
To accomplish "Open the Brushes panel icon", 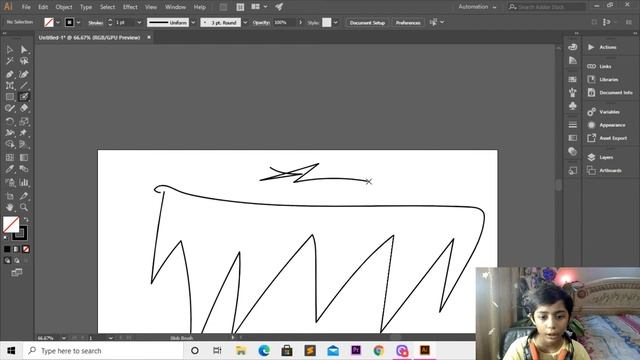I will (573, 93).
